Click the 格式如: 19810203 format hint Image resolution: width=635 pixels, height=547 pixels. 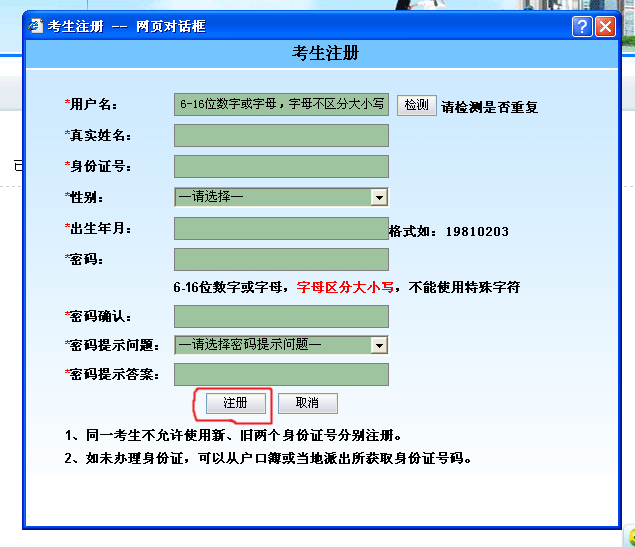point(449,232)
